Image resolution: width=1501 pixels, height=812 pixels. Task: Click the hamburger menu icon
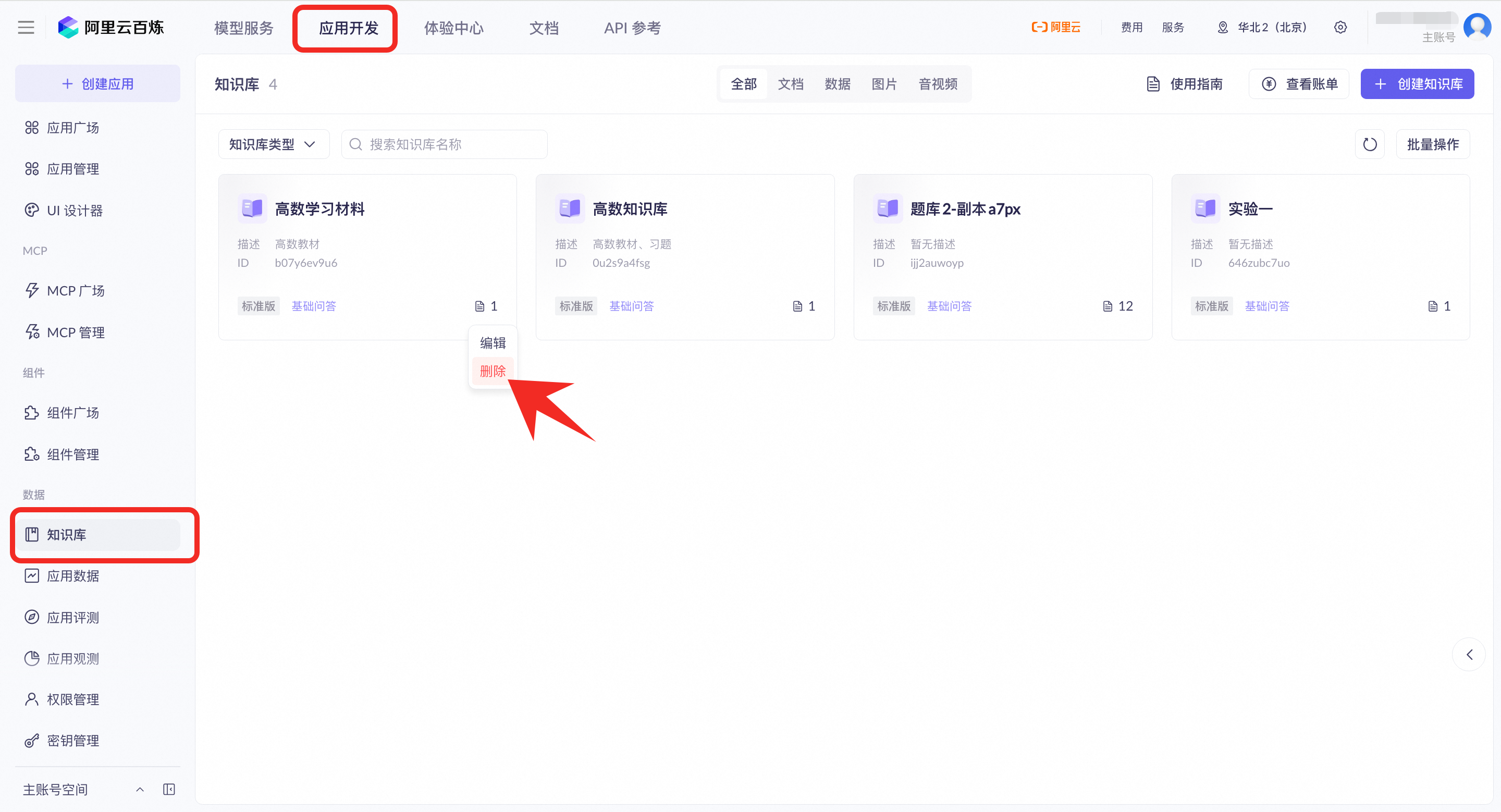tap(26, 28)
